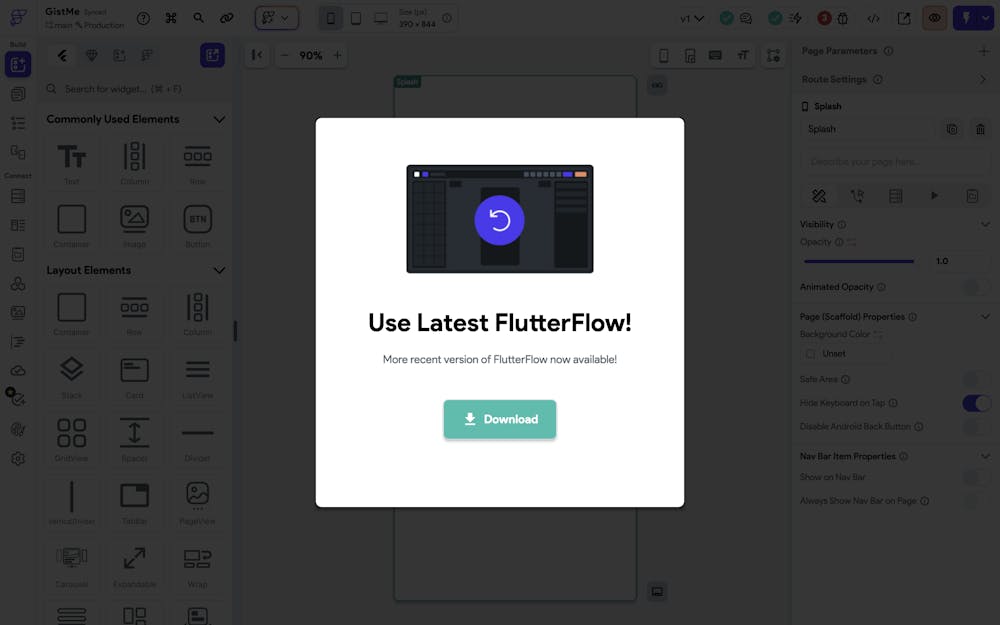Select the desktop device preview icon

(x=381, y=18)
